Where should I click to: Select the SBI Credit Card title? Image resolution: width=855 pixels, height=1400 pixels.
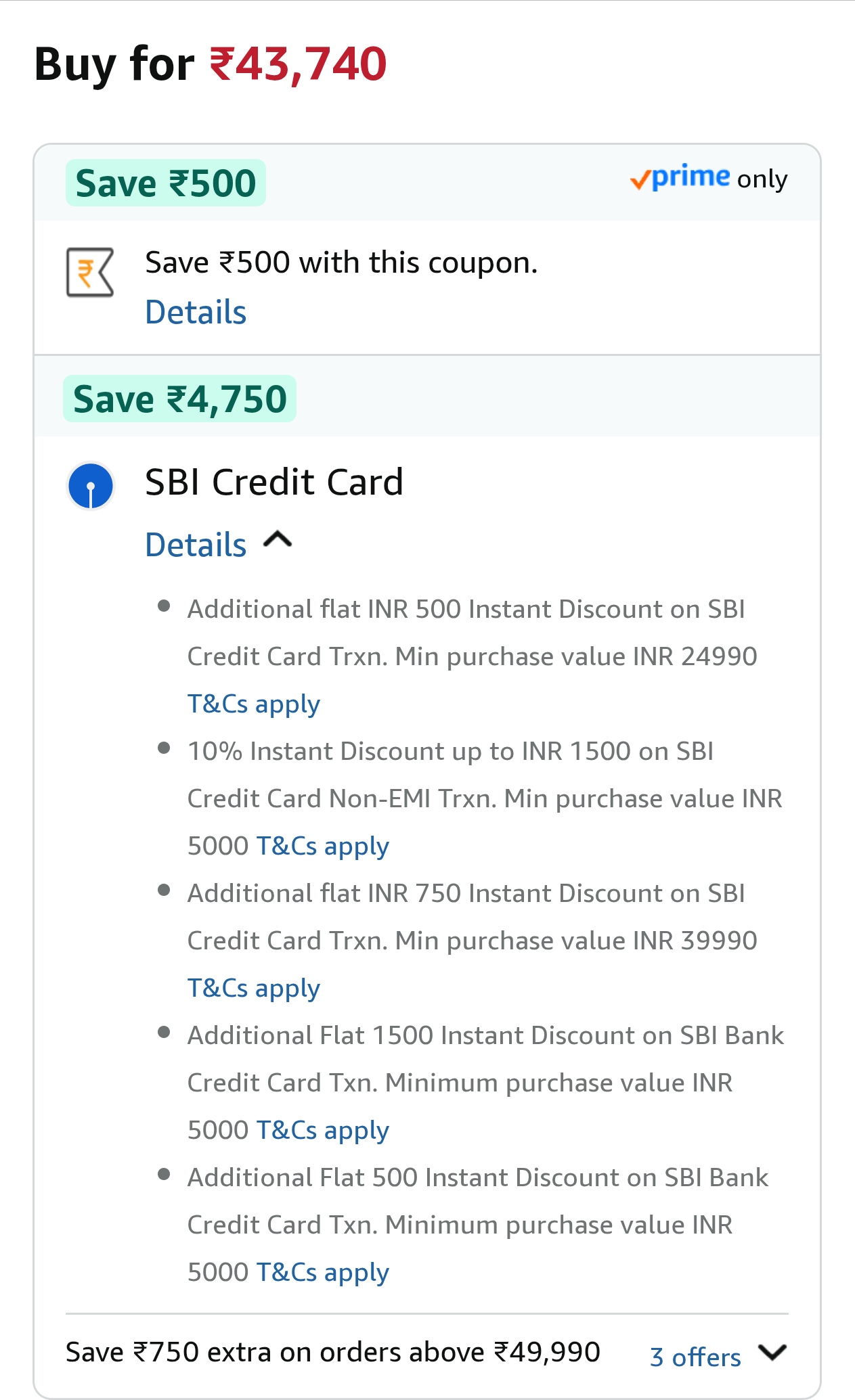(274, 482)
